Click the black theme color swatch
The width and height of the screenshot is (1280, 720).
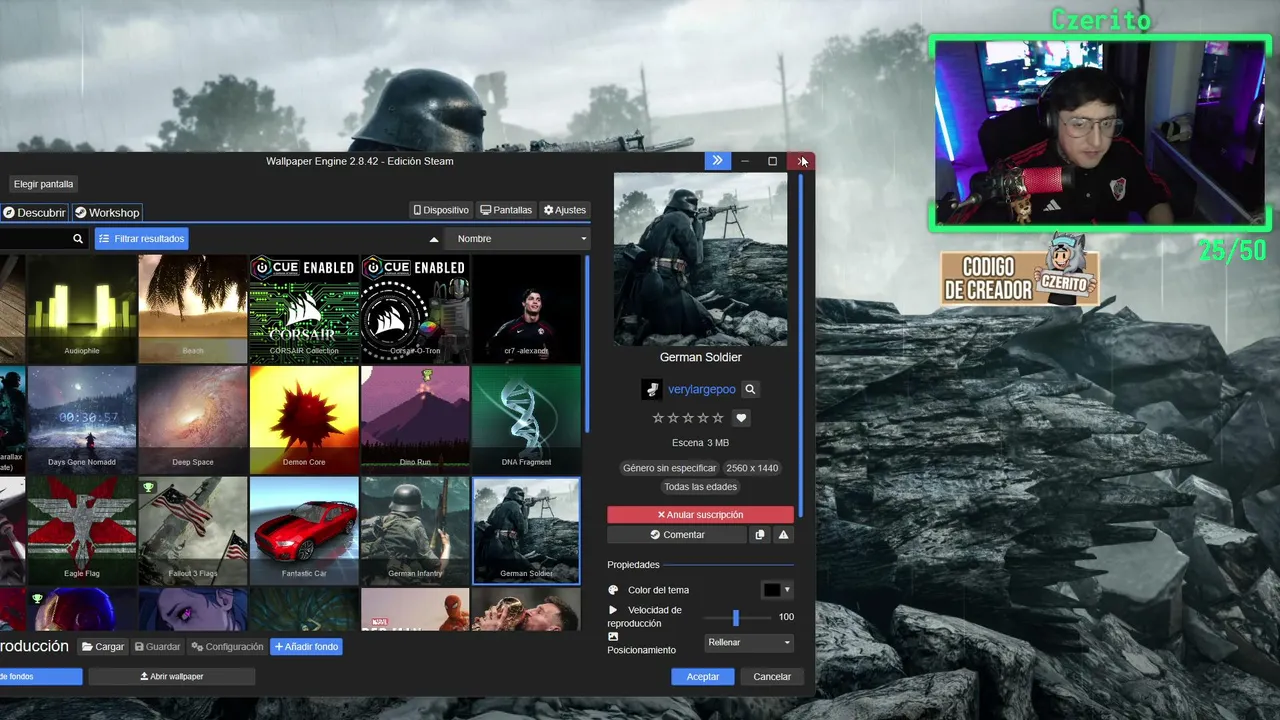(x=772, y=590)
